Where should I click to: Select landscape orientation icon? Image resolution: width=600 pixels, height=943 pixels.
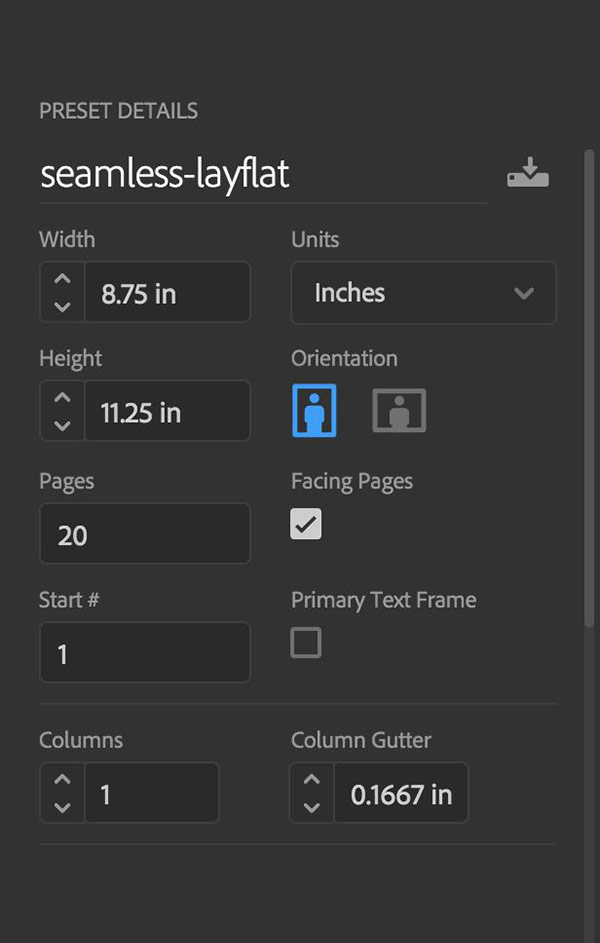pos(399,410)
